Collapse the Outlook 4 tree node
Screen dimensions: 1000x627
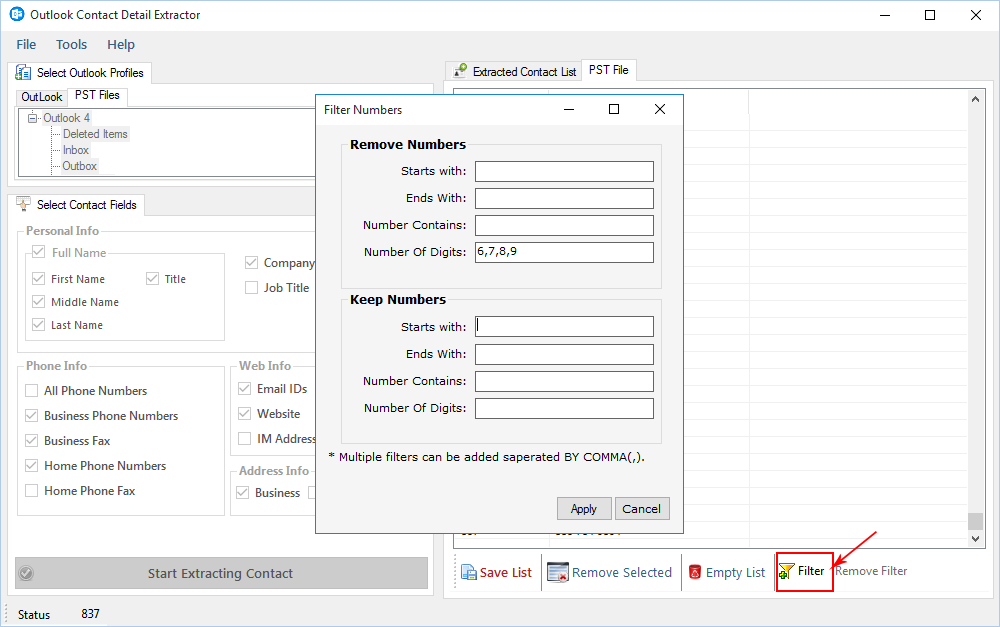33,118
